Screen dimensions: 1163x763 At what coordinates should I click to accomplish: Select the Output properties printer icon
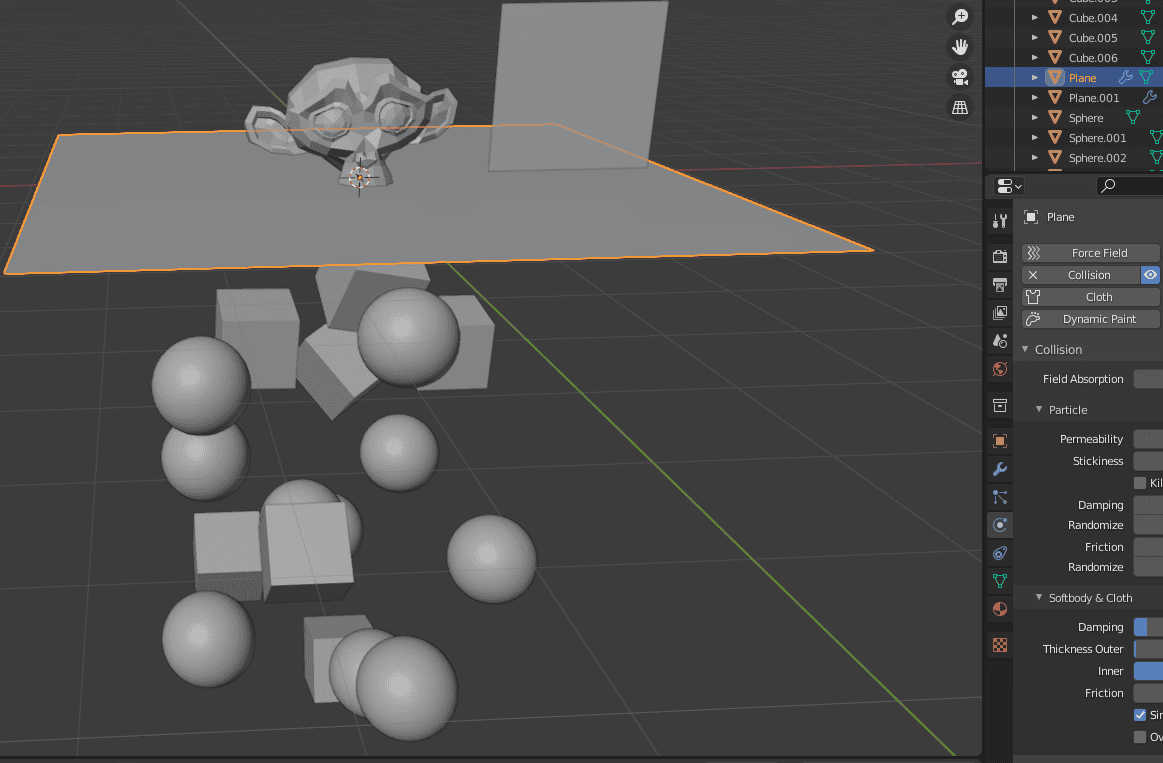[x=999, y=284]
